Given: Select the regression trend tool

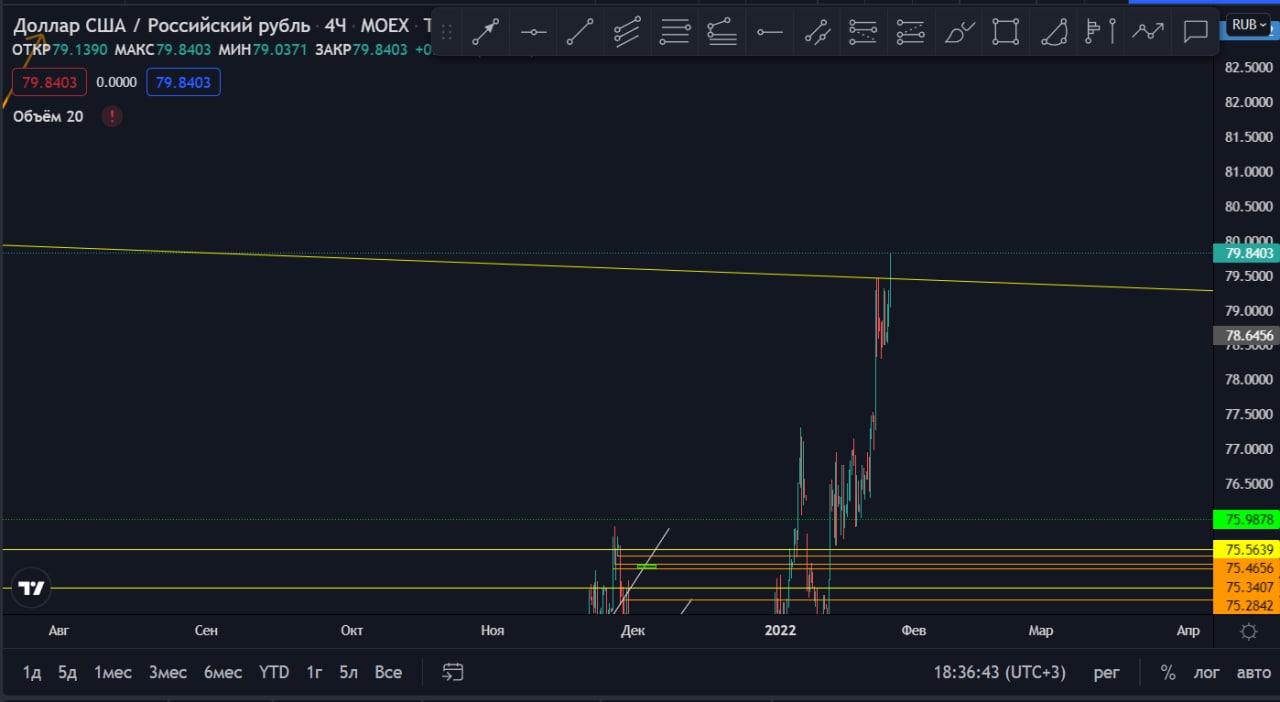Looking at the screenshot, I should point(817,32).
